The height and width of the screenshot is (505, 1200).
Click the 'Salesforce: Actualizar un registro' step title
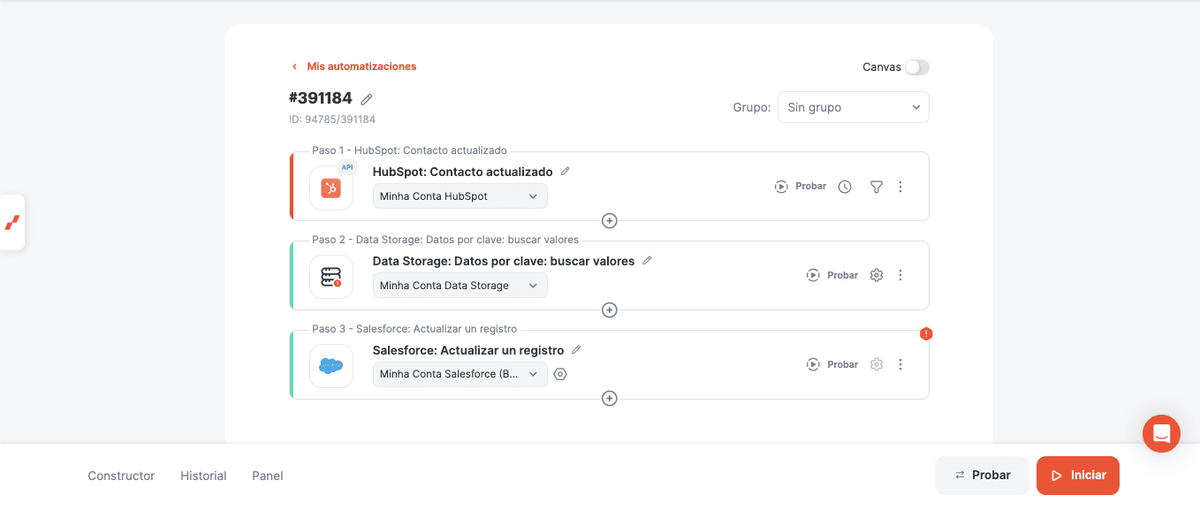coord(468,350)
